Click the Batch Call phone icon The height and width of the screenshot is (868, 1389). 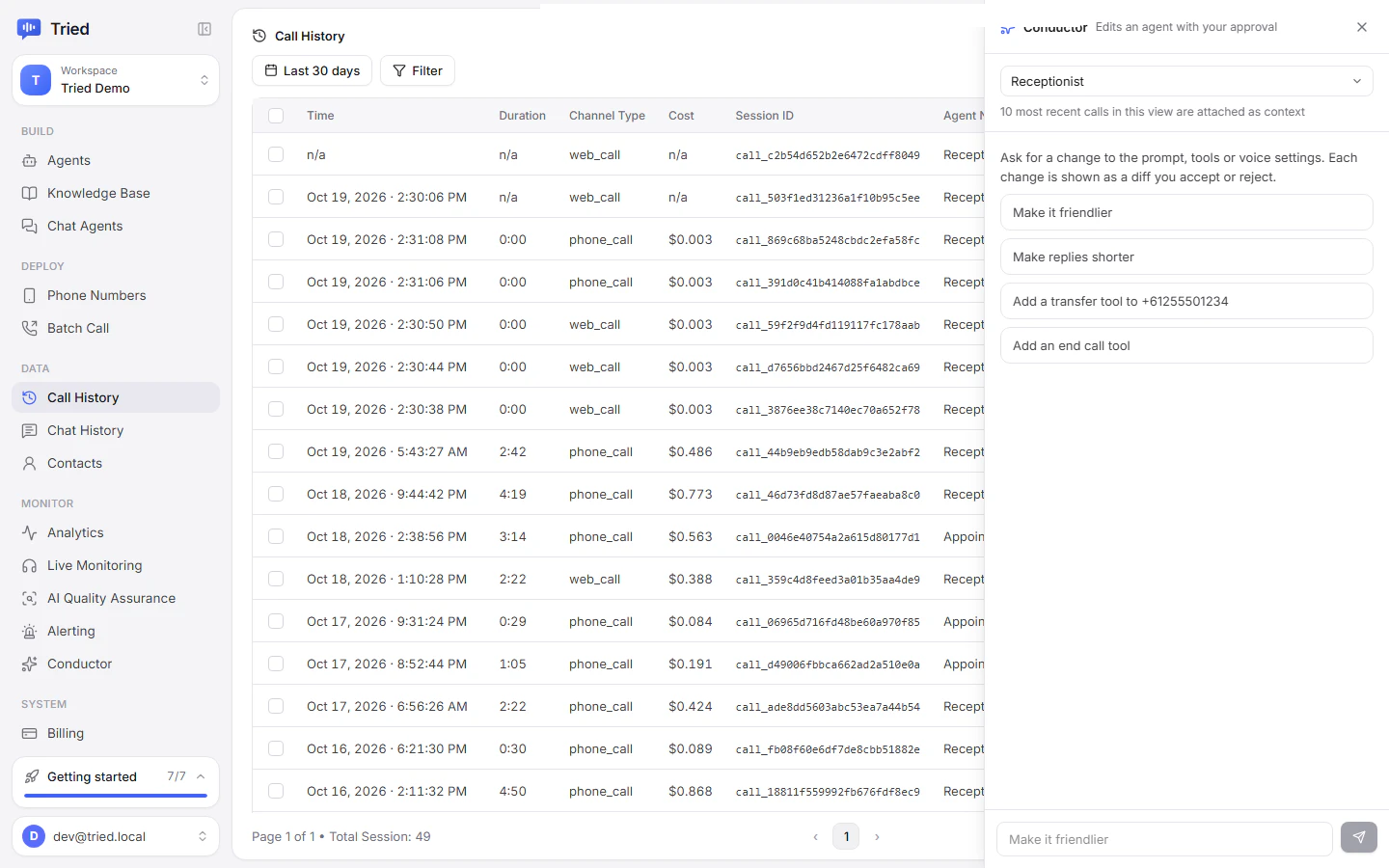click(29, 328)
